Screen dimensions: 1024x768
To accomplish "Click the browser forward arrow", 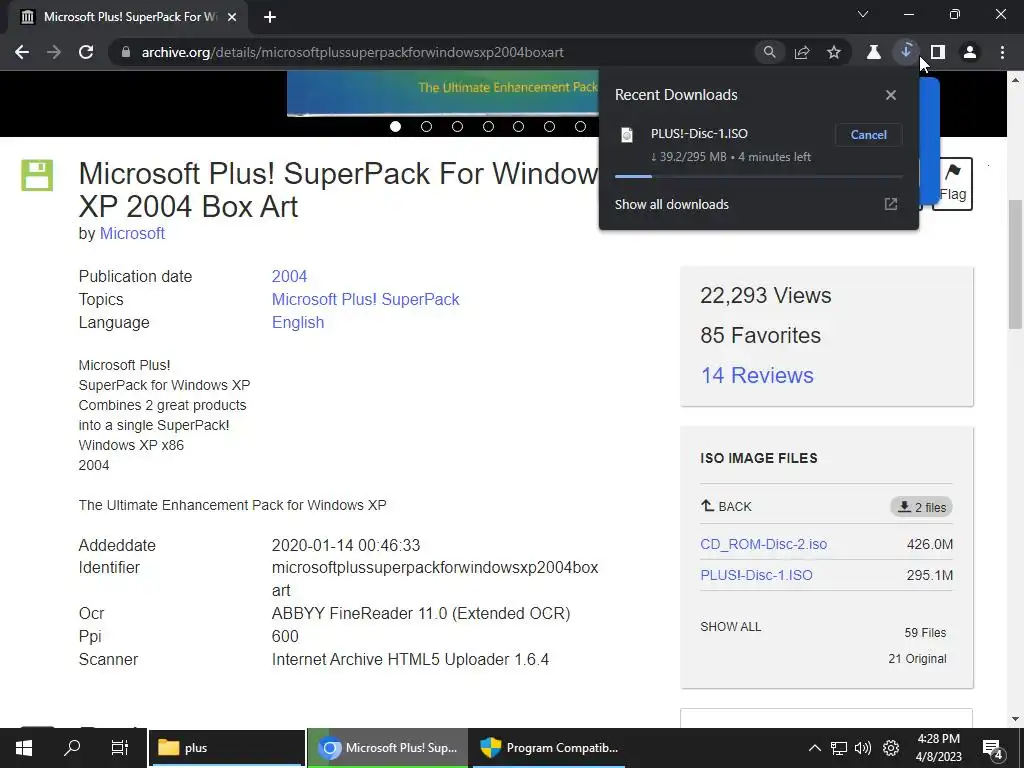I will (54, 52).
